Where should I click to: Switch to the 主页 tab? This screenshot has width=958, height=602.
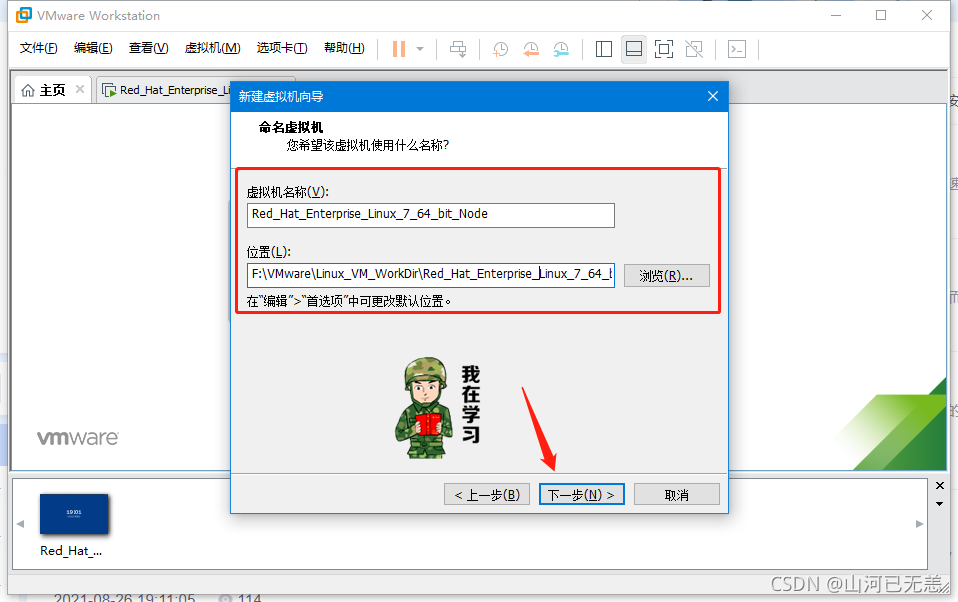(x=53, y=90)
